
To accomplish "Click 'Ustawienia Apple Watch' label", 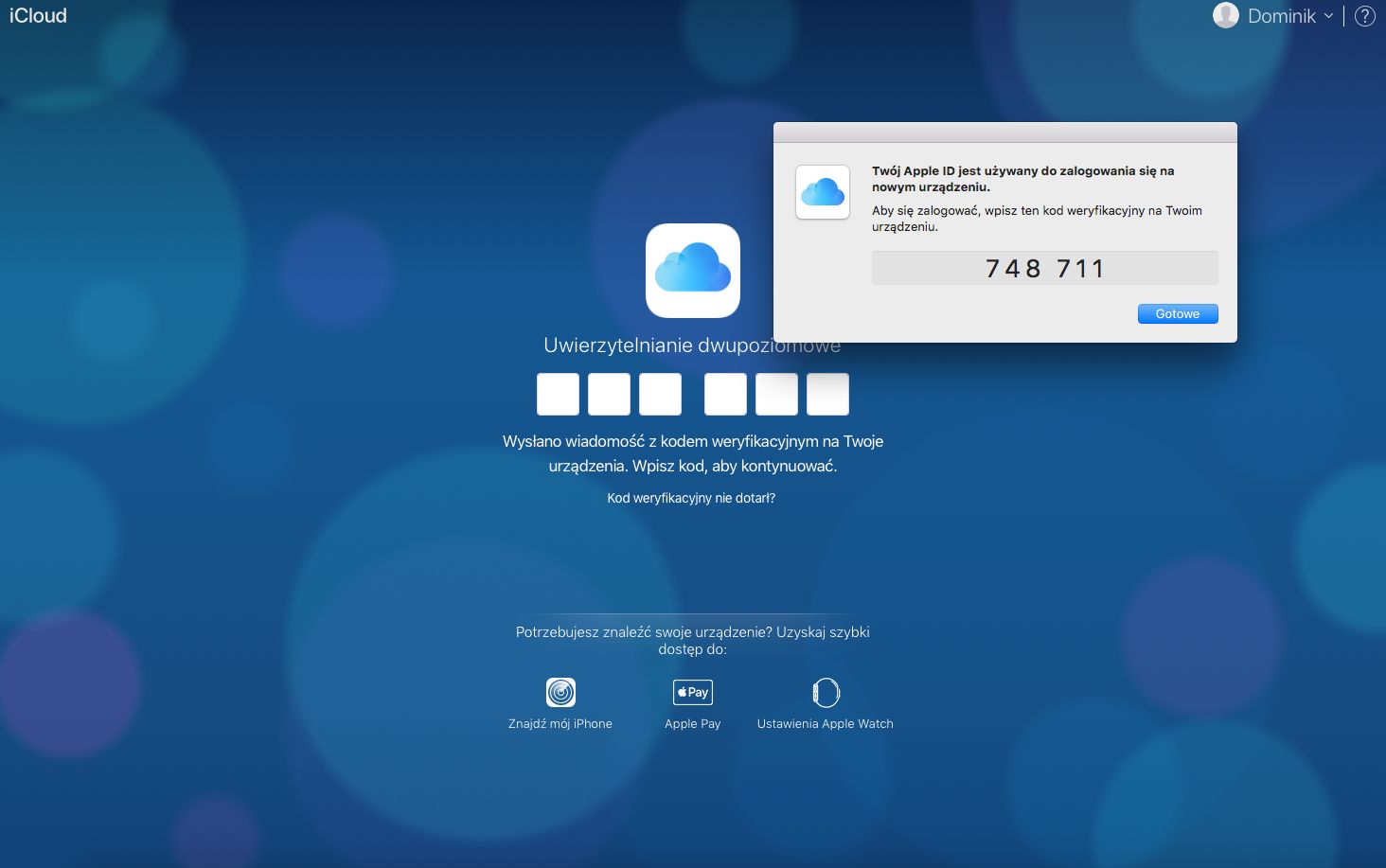I will pos(826,723).
